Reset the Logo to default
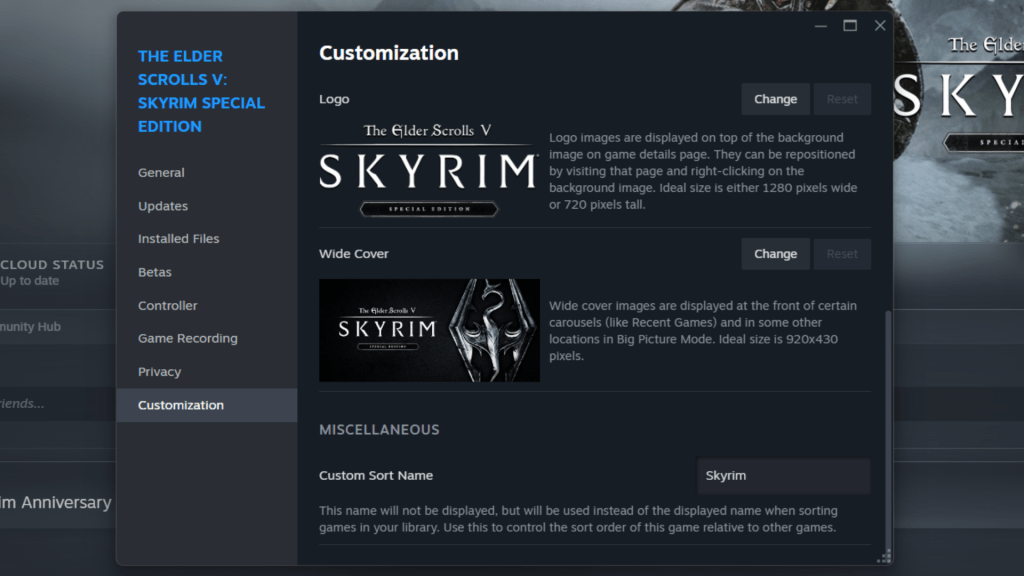 [x=842, y=98]
